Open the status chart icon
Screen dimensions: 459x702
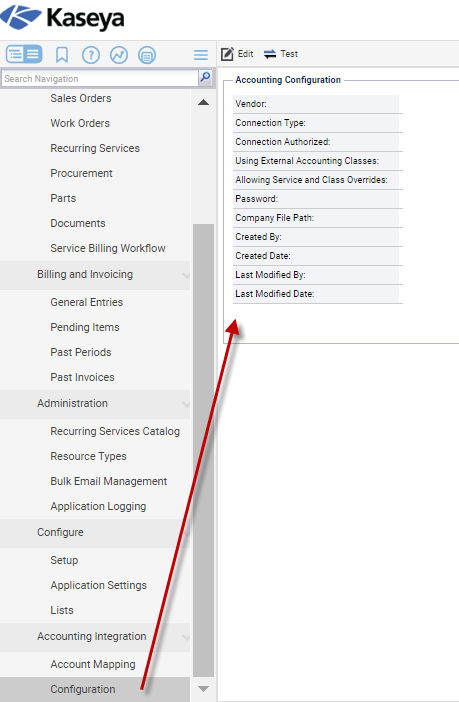[x=119, y=55]
